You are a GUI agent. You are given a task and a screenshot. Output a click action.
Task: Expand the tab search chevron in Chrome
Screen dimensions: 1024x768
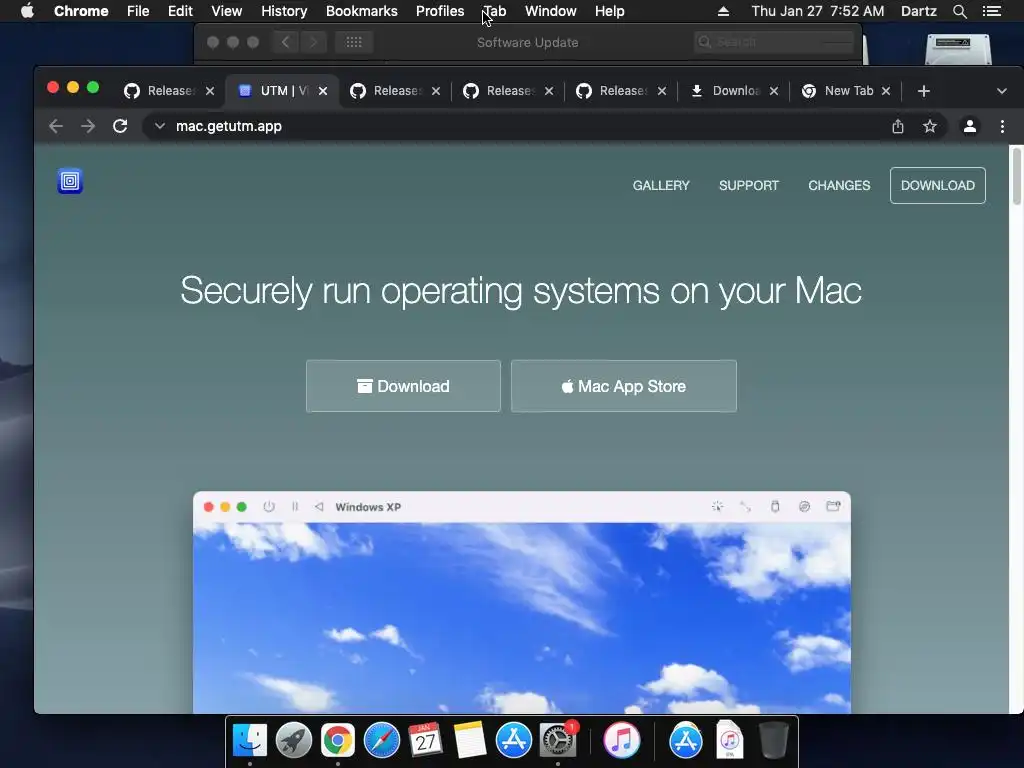click(1002, 91)
